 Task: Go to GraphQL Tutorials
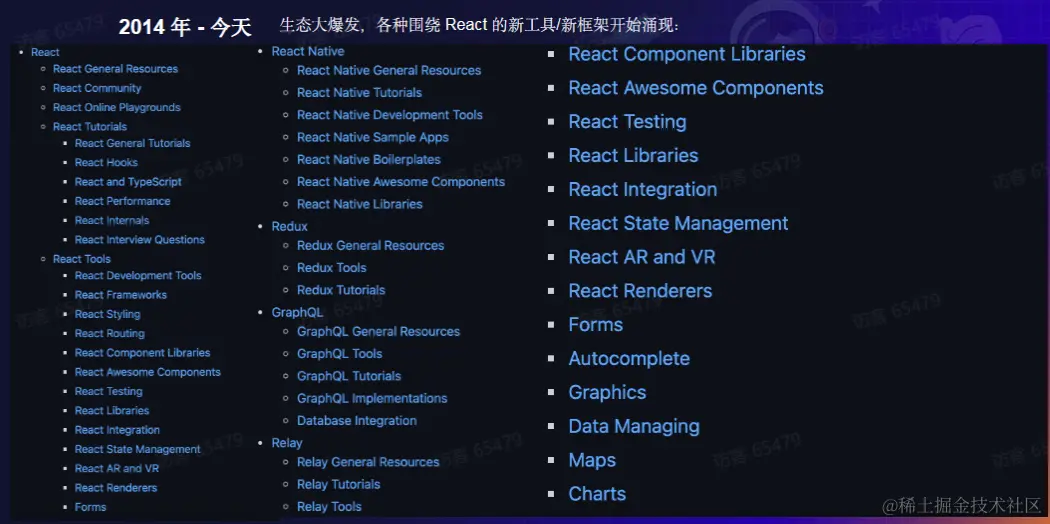pyautogui.click(x=349, y=376)
